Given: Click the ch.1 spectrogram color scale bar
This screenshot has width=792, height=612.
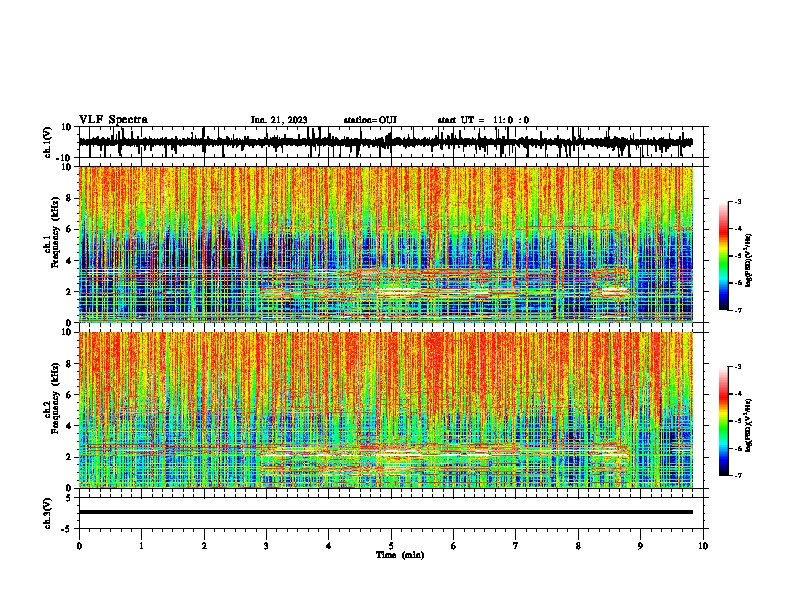Looking at the screenshot, I should 723,256.
